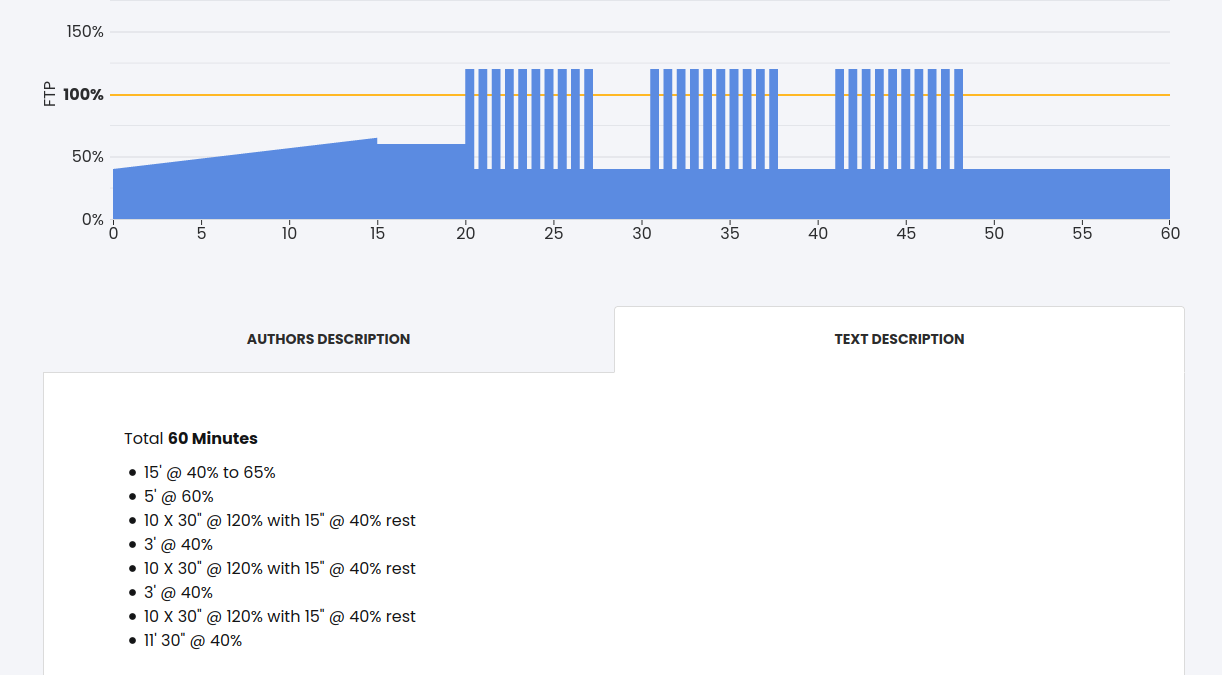
Task: Click the final cooldown block in the chart
Action: [x=1066, y=194]
